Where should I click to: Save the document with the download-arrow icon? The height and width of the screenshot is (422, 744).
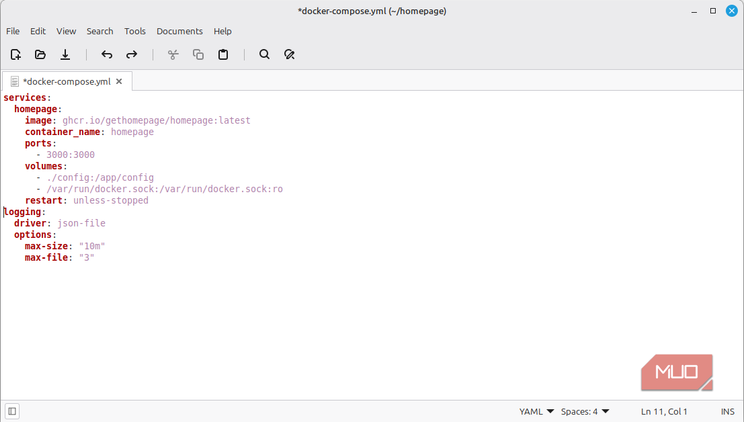coord(65,55)
